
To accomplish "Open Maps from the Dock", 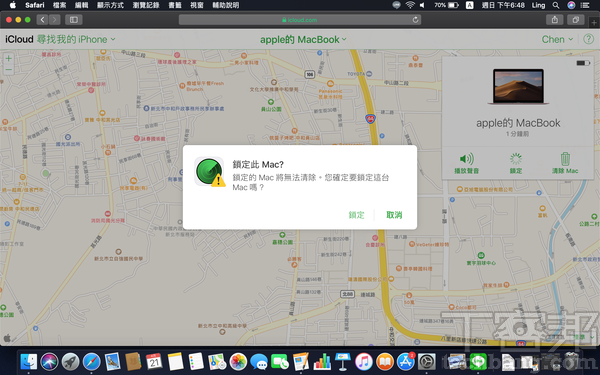I will (x=217, y=361).
